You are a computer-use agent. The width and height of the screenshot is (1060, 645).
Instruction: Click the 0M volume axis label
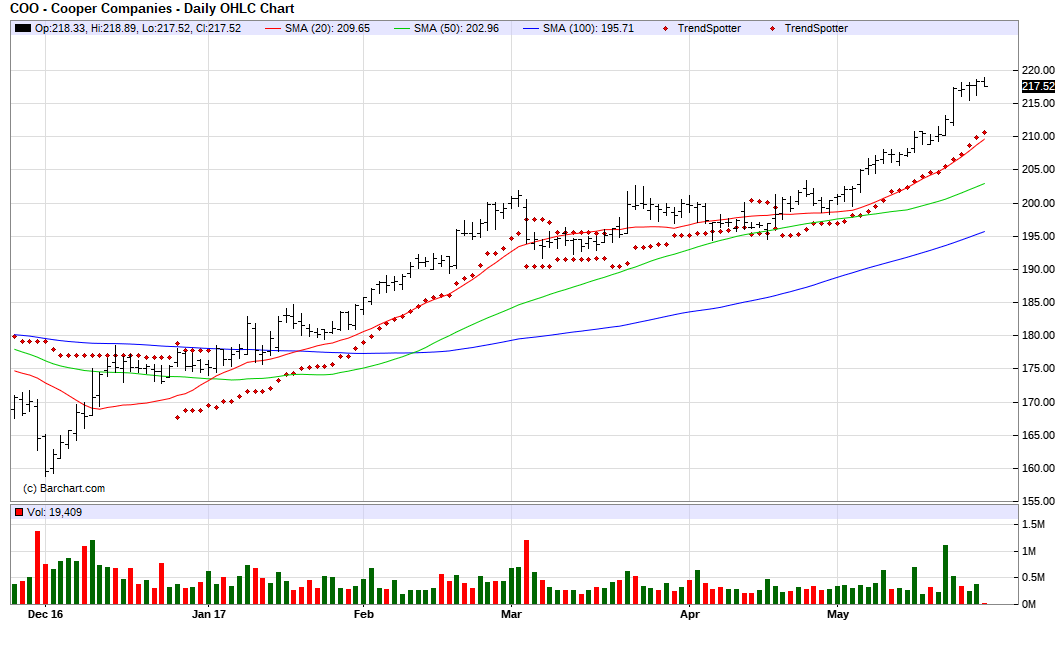(x=1028, y=604)
